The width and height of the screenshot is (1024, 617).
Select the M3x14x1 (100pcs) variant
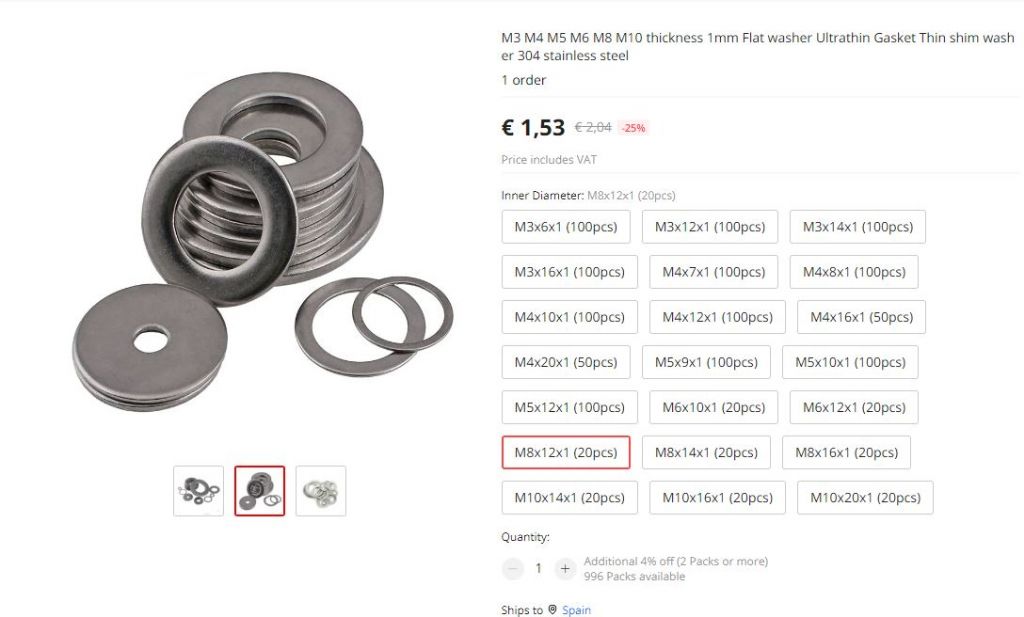(857, 227)
